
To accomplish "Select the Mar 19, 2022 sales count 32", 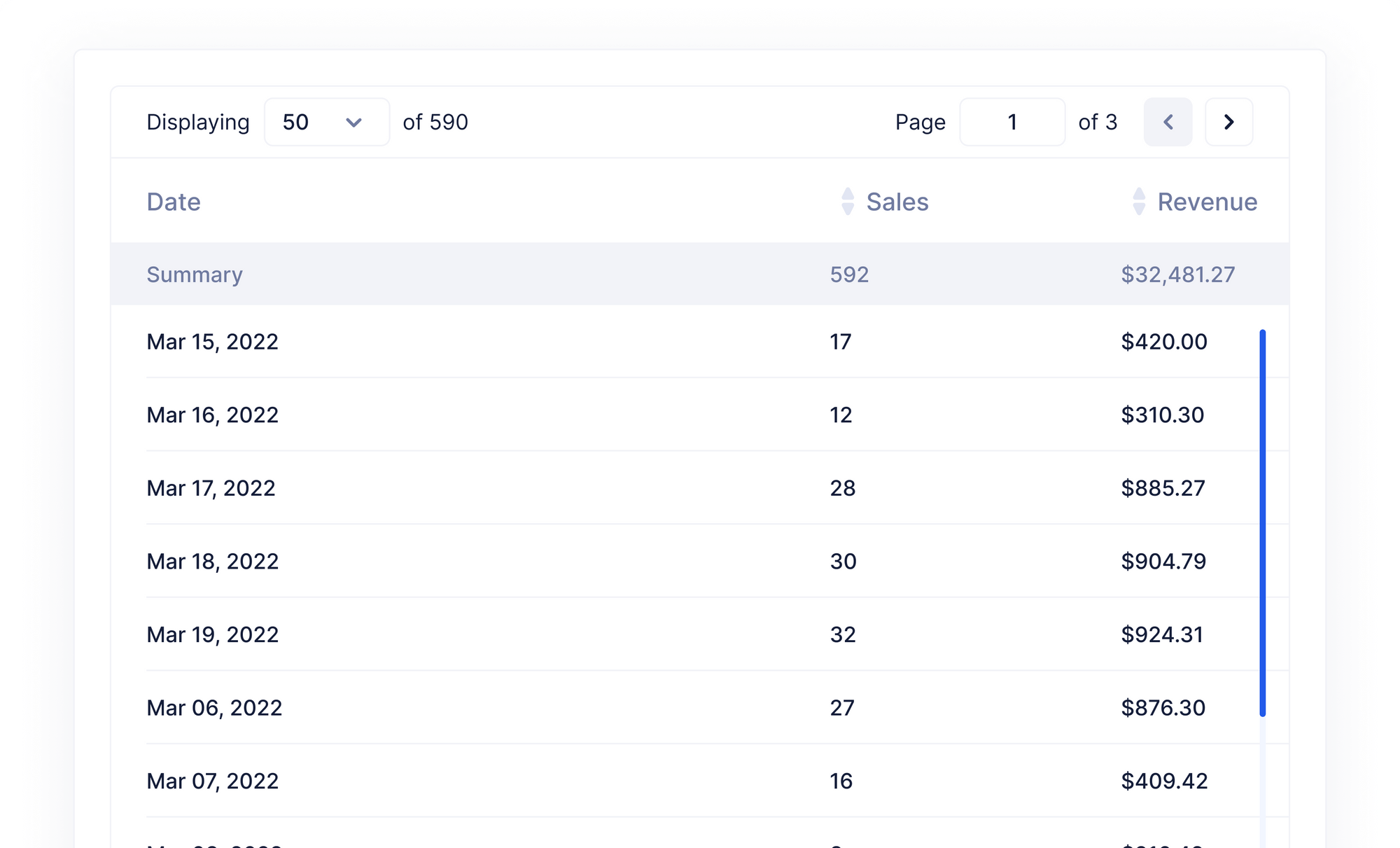I will (843, 634).
